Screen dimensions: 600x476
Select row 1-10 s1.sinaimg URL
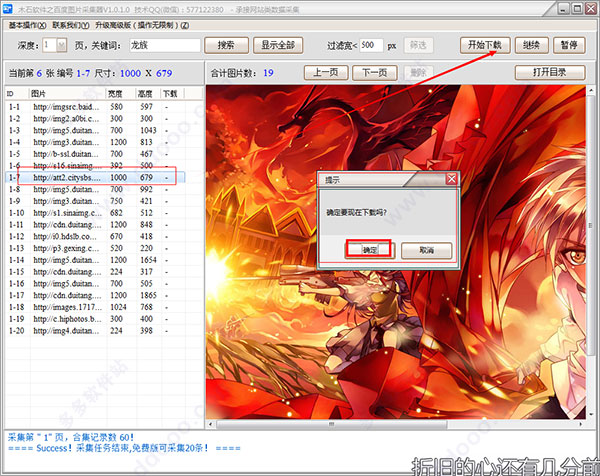point(95,213)
